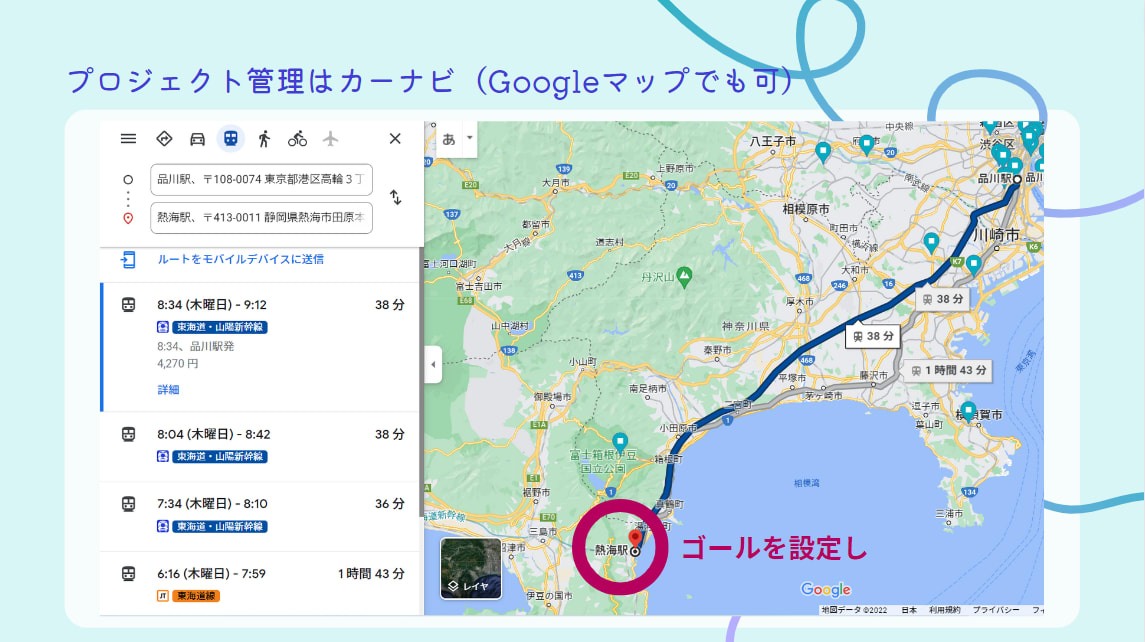Click the 八王子市 city label
The height and width of the screenshot is (642, 1145).
[x=773, y=142]
